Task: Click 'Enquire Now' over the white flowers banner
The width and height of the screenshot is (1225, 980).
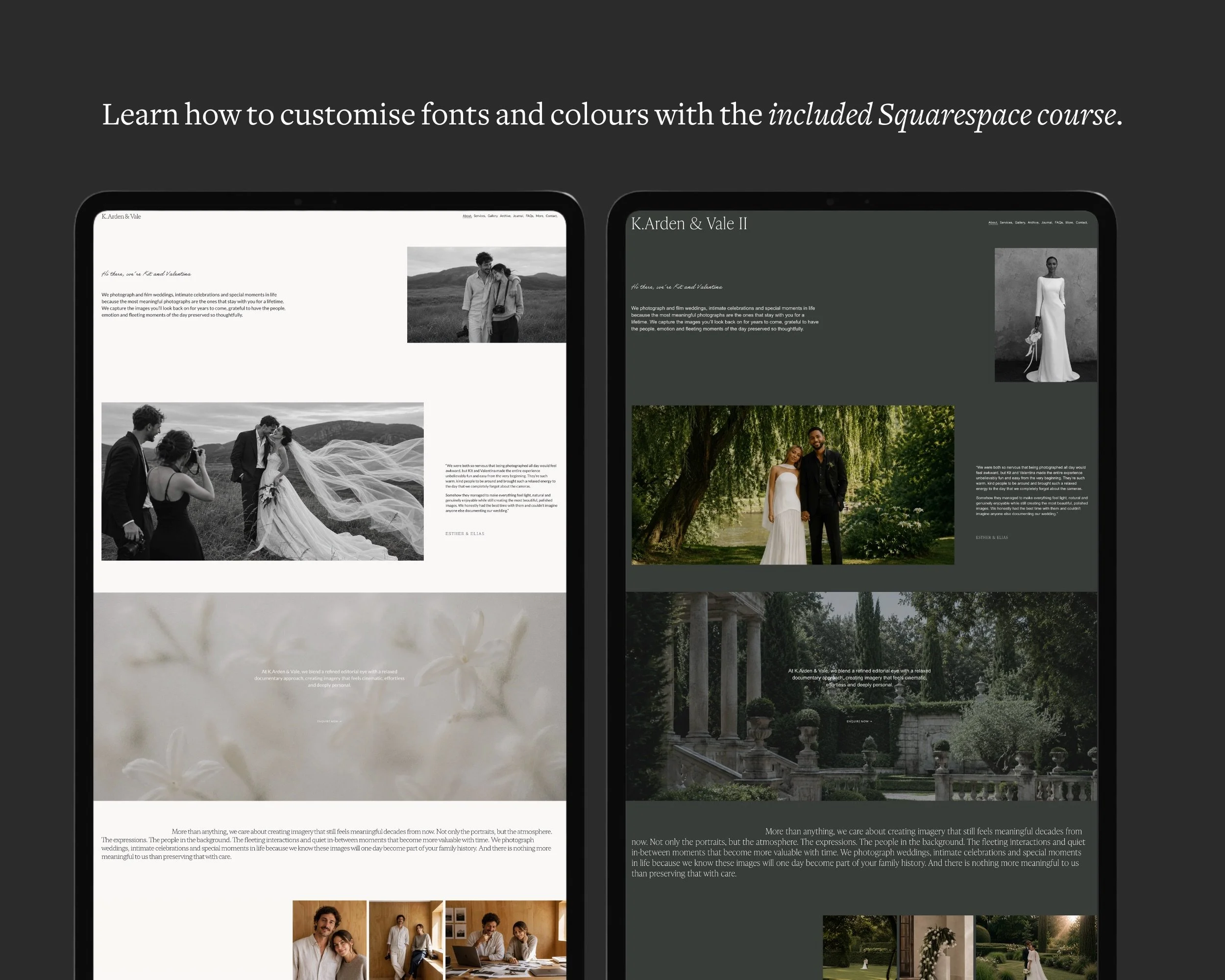Action: (330, 721)
